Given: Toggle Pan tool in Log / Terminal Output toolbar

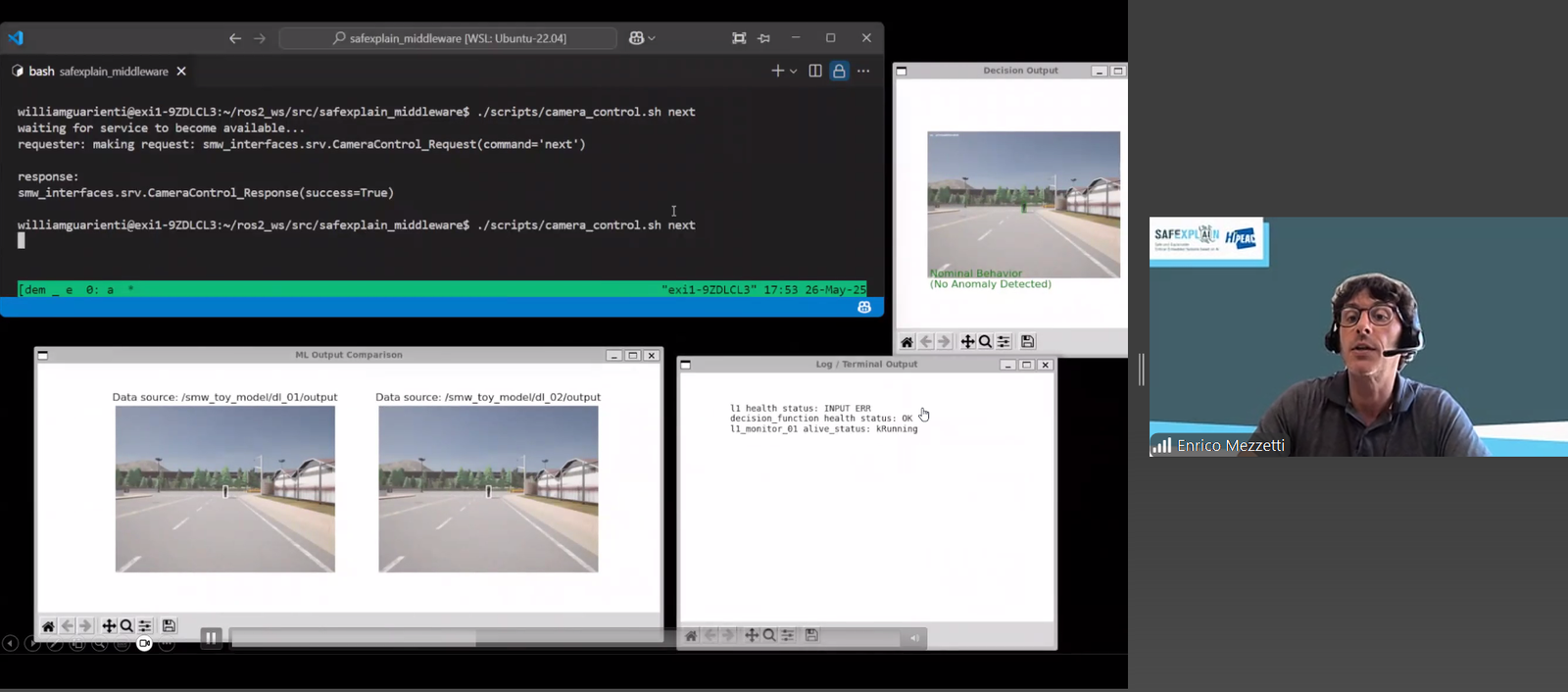Looking at the screenshot, I should [752, 635].
